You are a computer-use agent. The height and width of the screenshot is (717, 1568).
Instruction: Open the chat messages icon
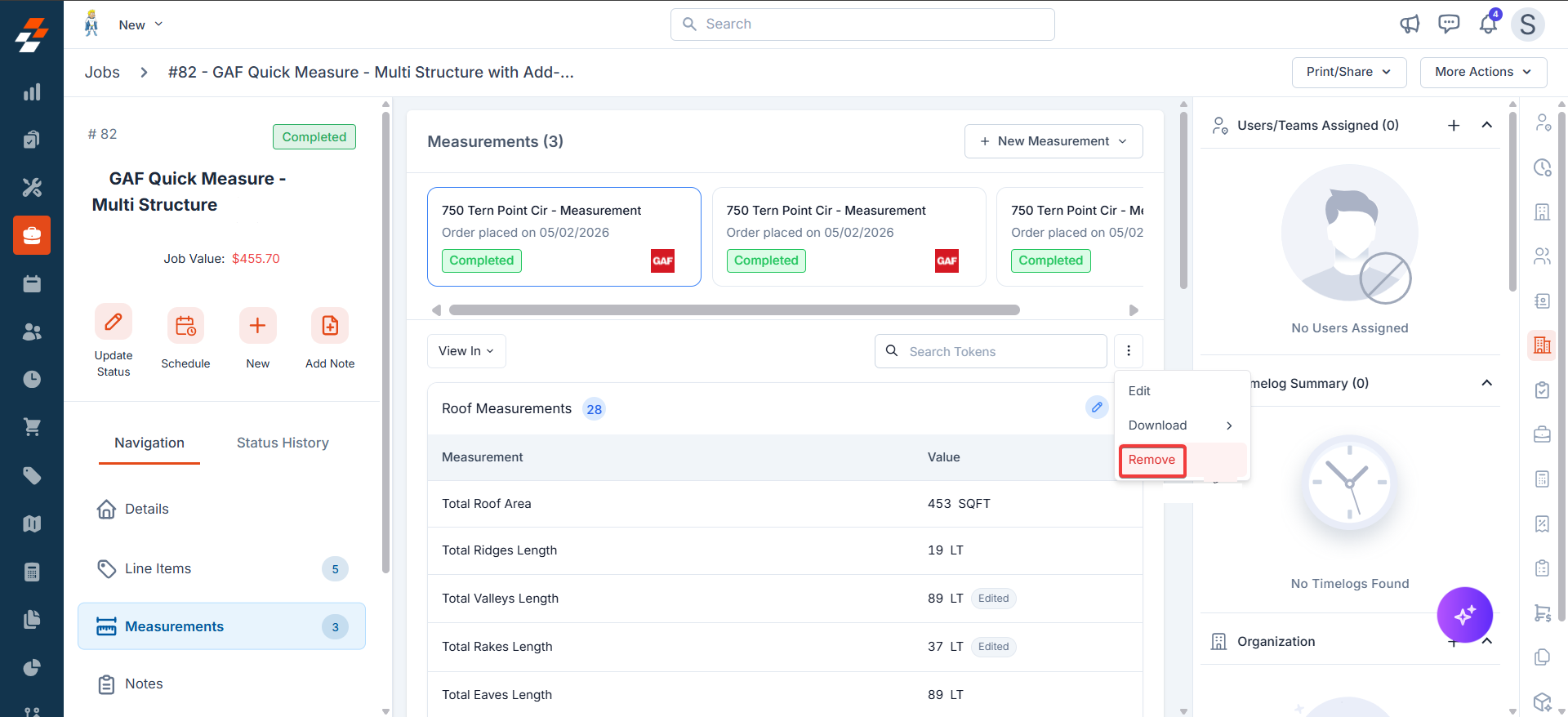point(1449,24)
